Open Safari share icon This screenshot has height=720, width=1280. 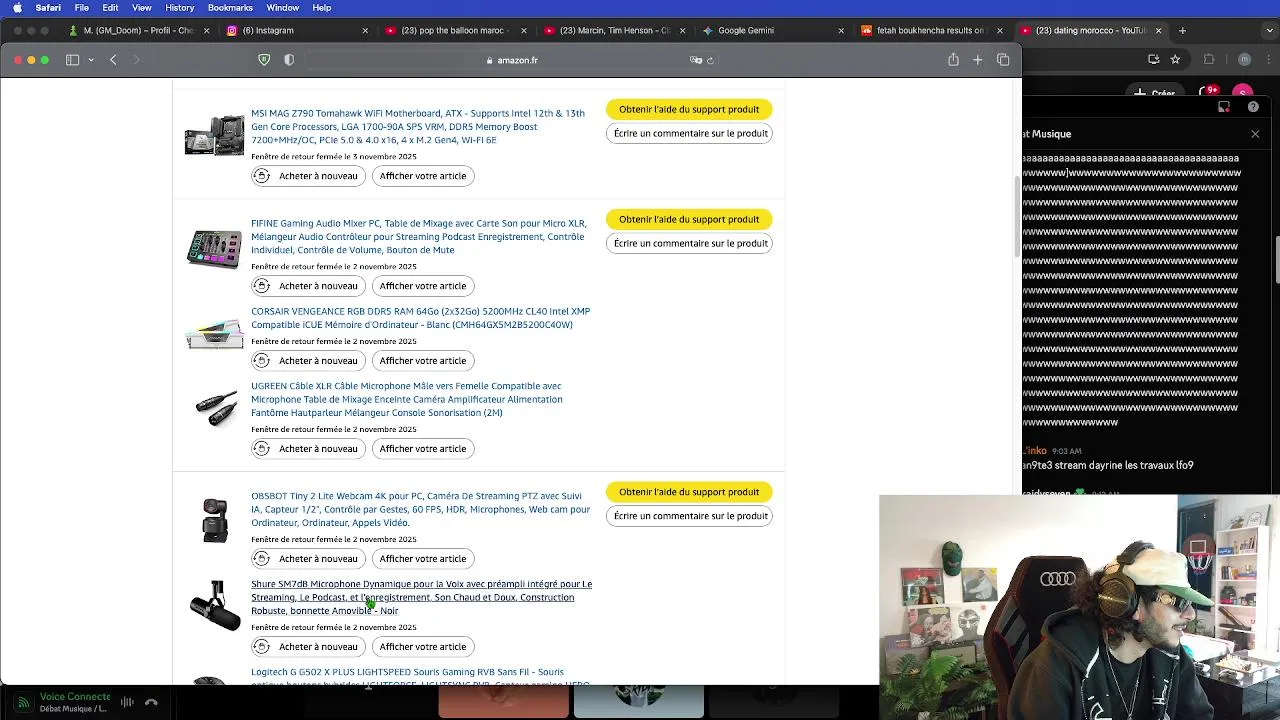(x=953, y=60)
